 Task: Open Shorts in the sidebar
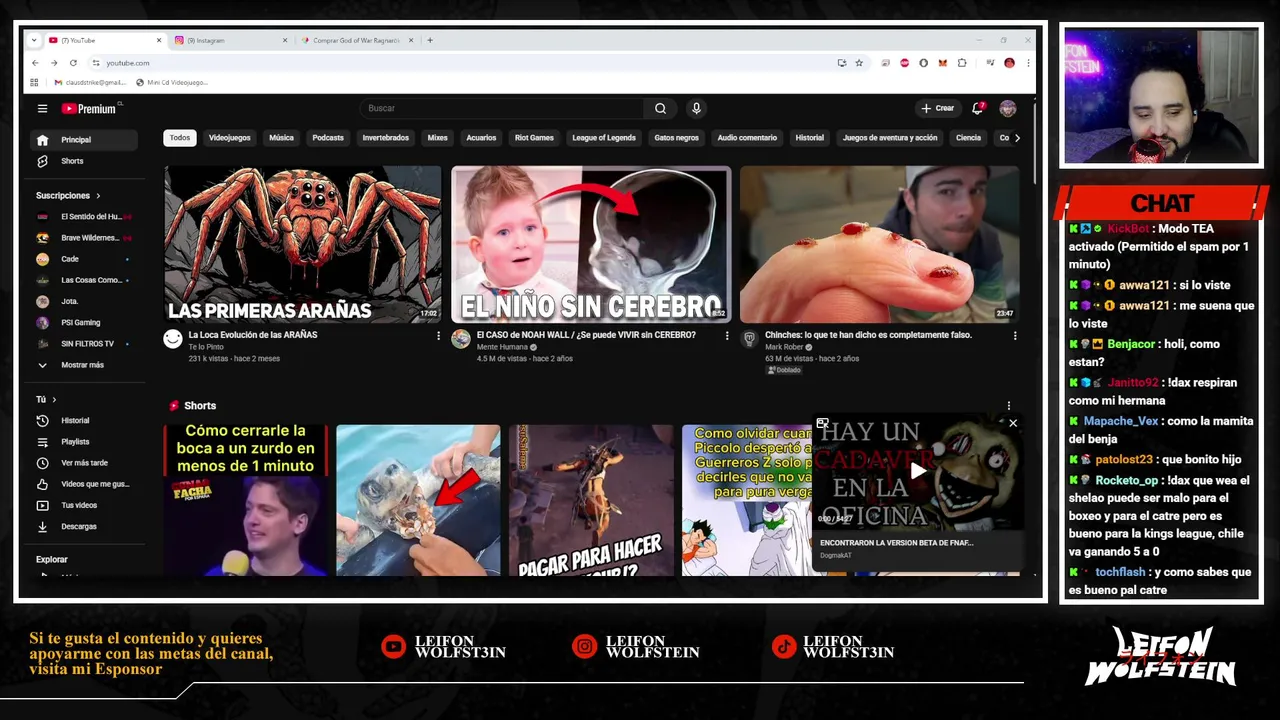(84, 161)
